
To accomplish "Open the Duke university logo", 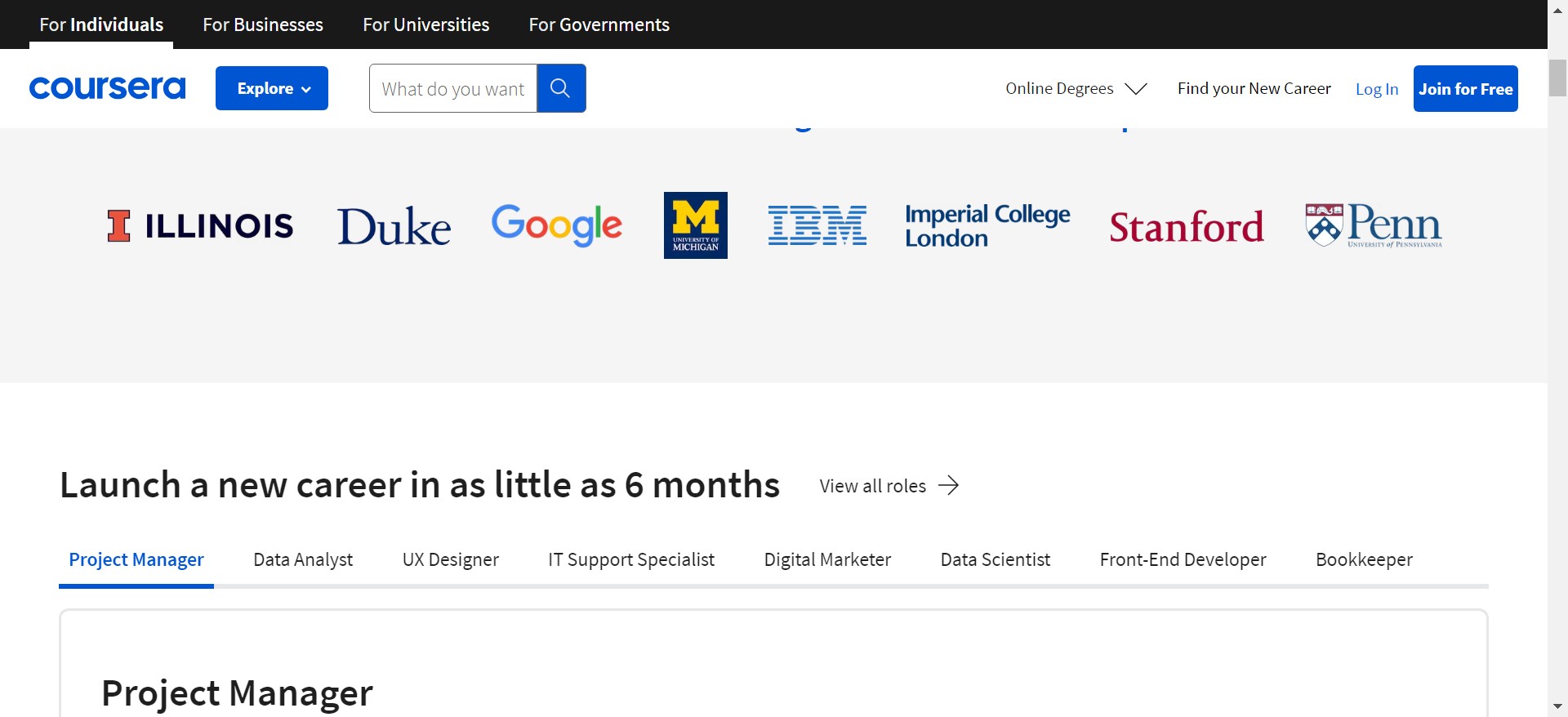I will 394,226.
